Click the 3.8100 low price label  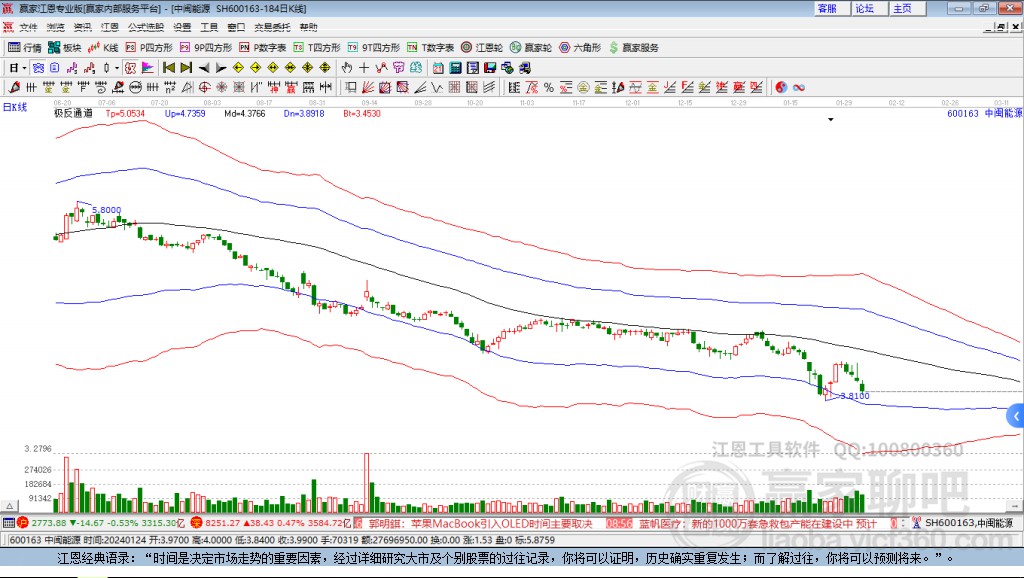pyautogui.click(x=855, y=396)
